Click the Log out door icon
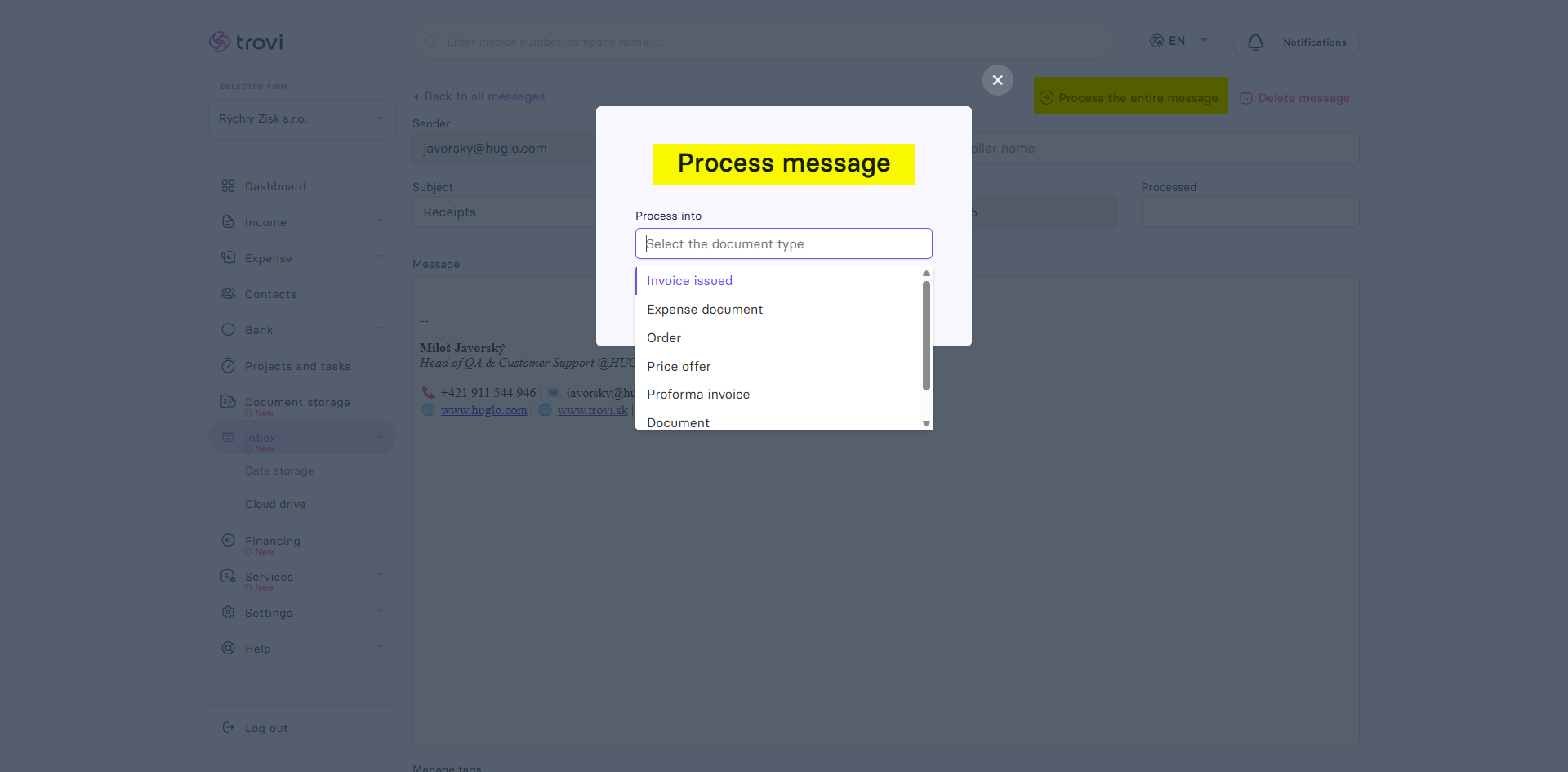1568x772 pixels. tap(229, 727)
